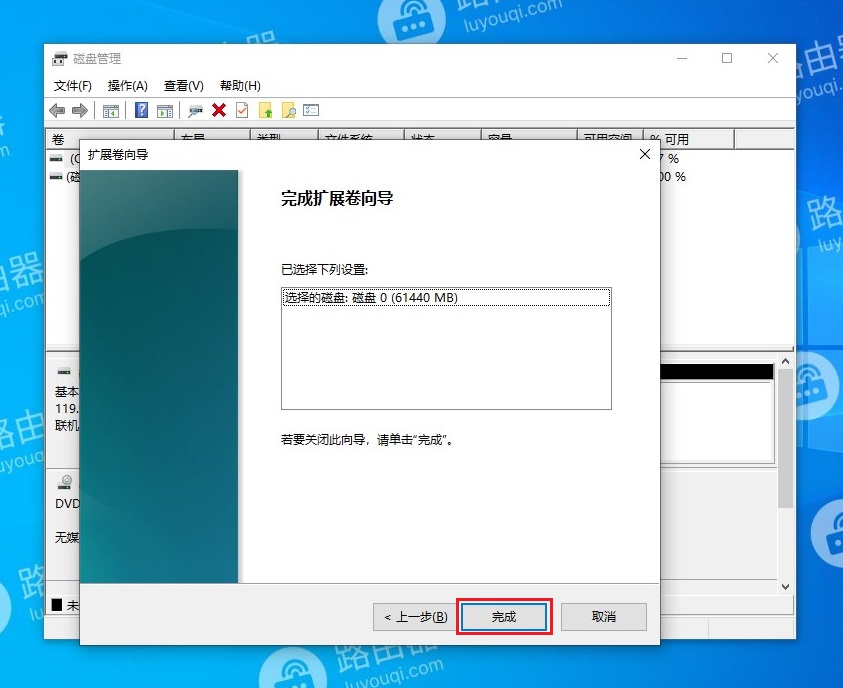Click the show/hide action pane icon
Image resolution: width=843 pixels, height=688 pixels.
click(165, 111)
